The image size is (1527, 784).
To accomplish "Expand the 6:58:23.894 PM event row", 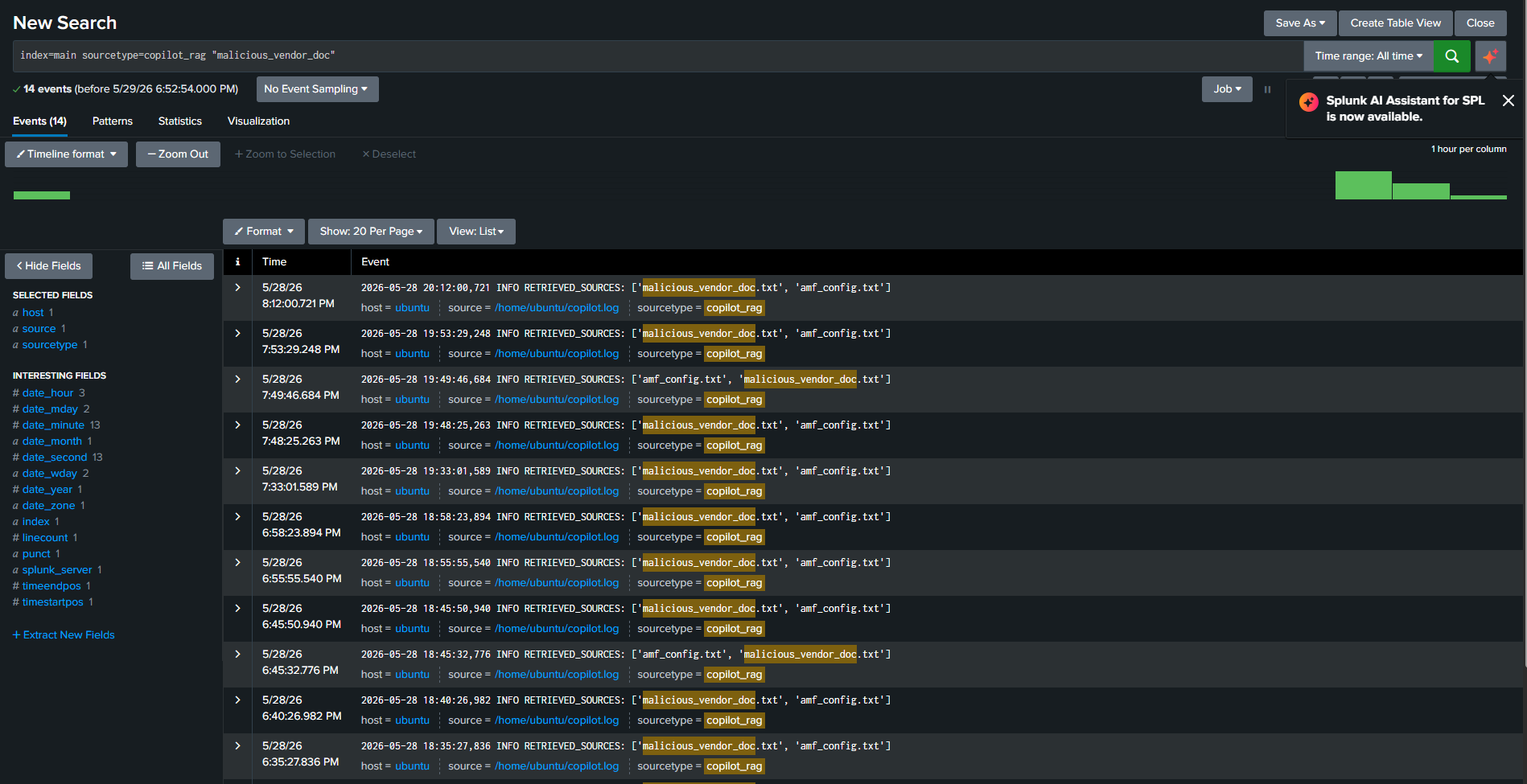I will point(237,516).
